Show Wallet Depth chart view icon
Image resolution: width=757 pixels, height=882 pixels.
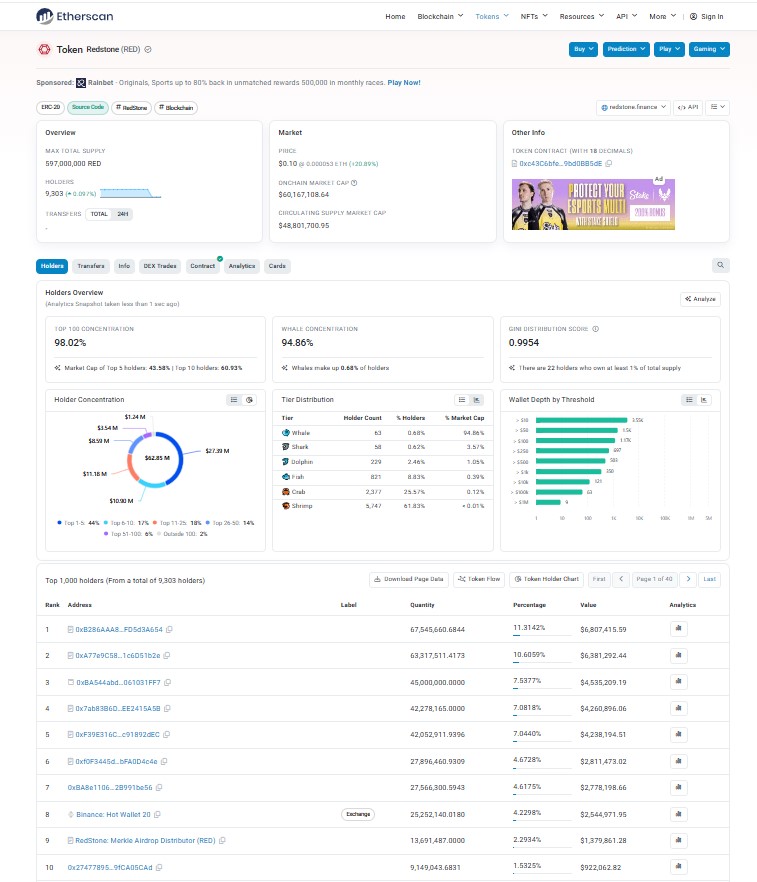pos(704,400)
